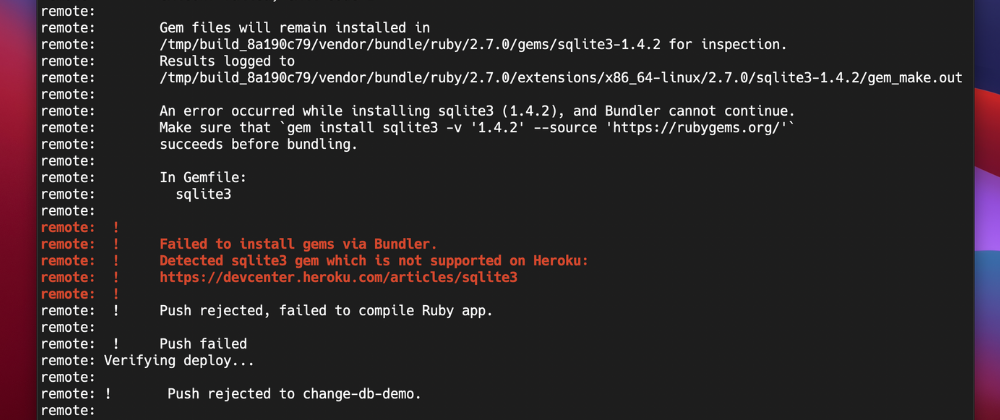The image size is (1000, 420).
Task: Click the red "Detected sqlite3 gem" warning line
Action: point(374,261)
